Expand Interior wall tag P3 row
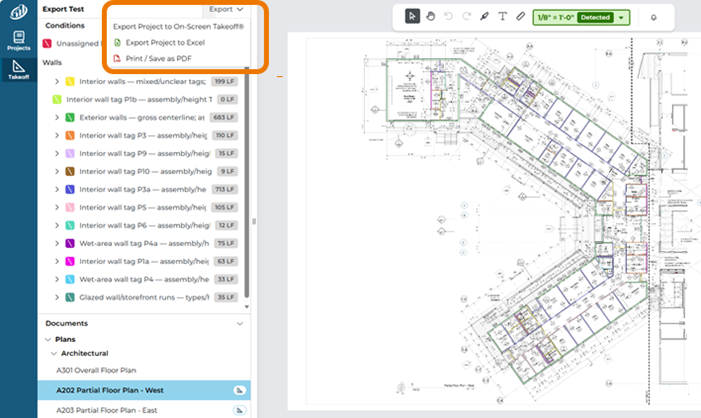The width and height of the screenshot is (701, 418). 57,135
